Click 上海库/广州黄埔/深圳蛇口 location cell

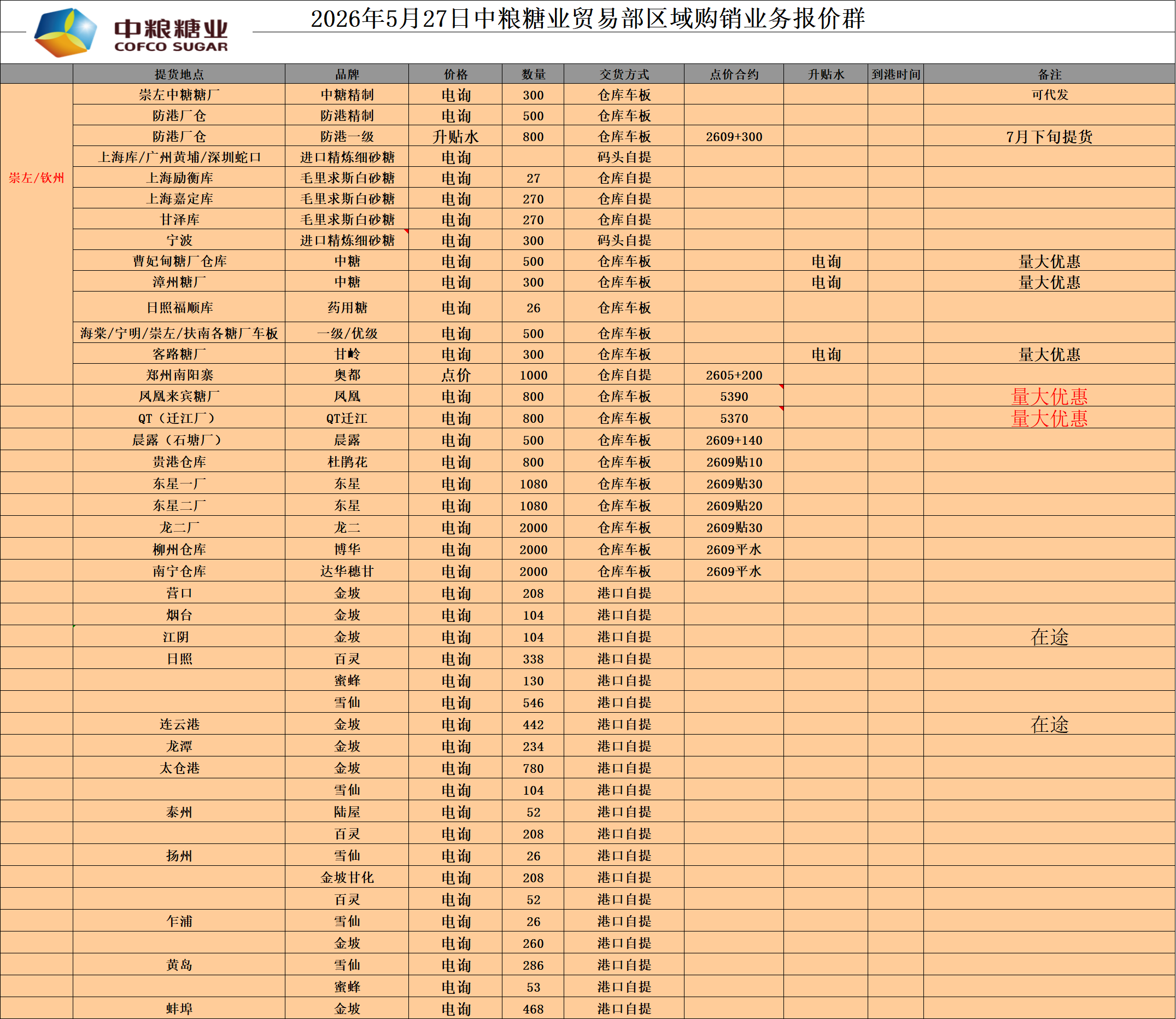point(179,157)
